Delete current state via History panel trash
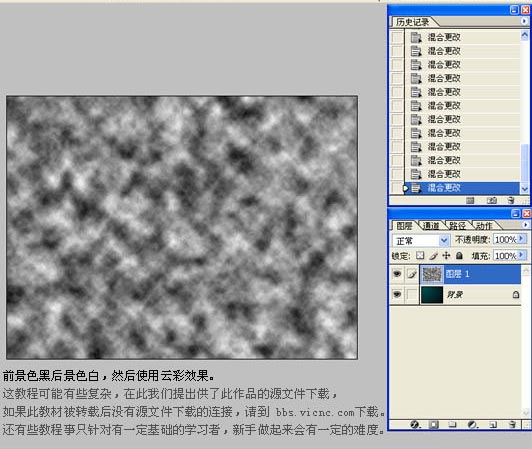Image resolution: width=532 pixels, height=449 pixels. point(511,201)
